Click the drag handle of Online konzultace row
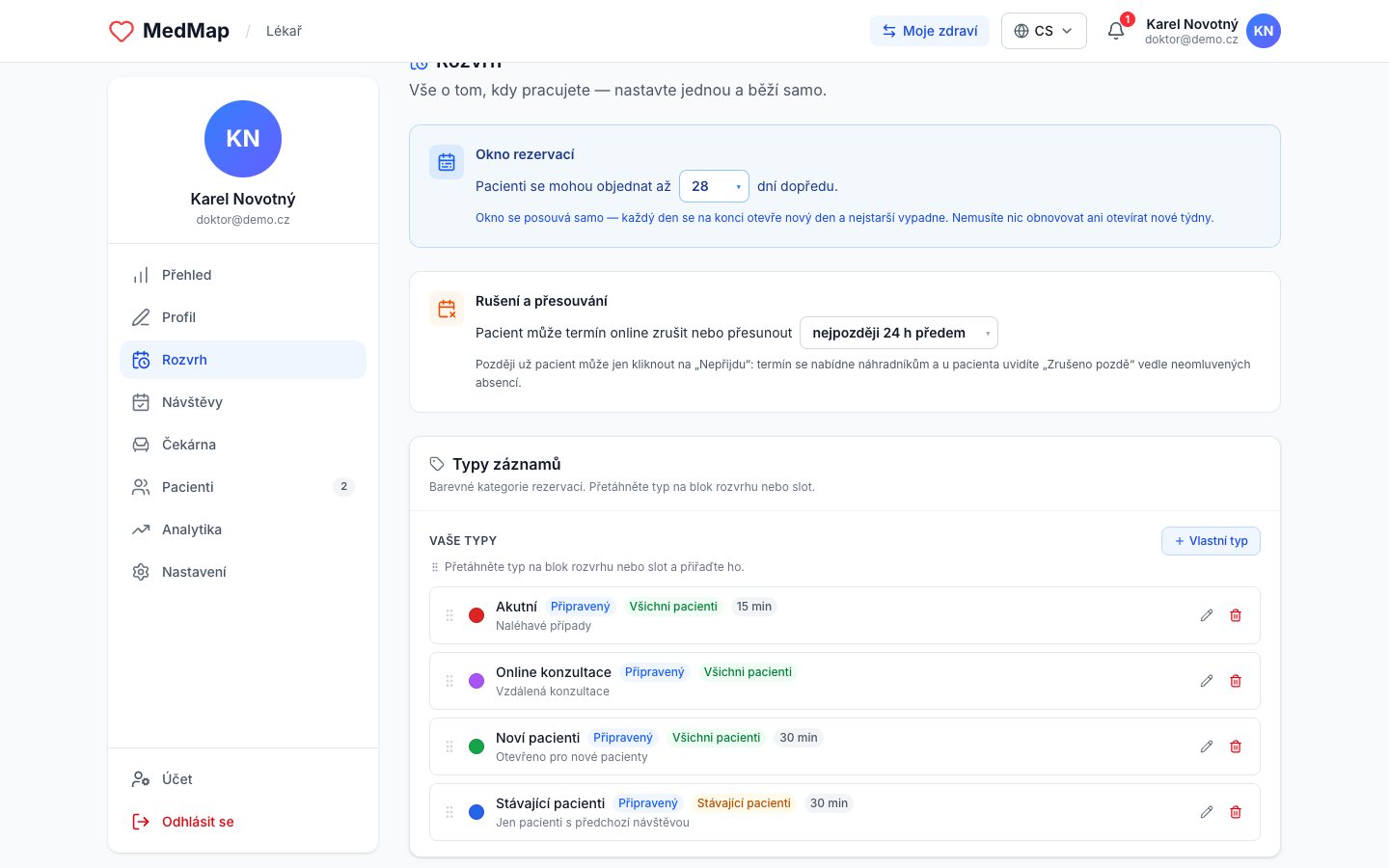The width and height of the screenshot is (1389, 868). [x=449, y=681]
